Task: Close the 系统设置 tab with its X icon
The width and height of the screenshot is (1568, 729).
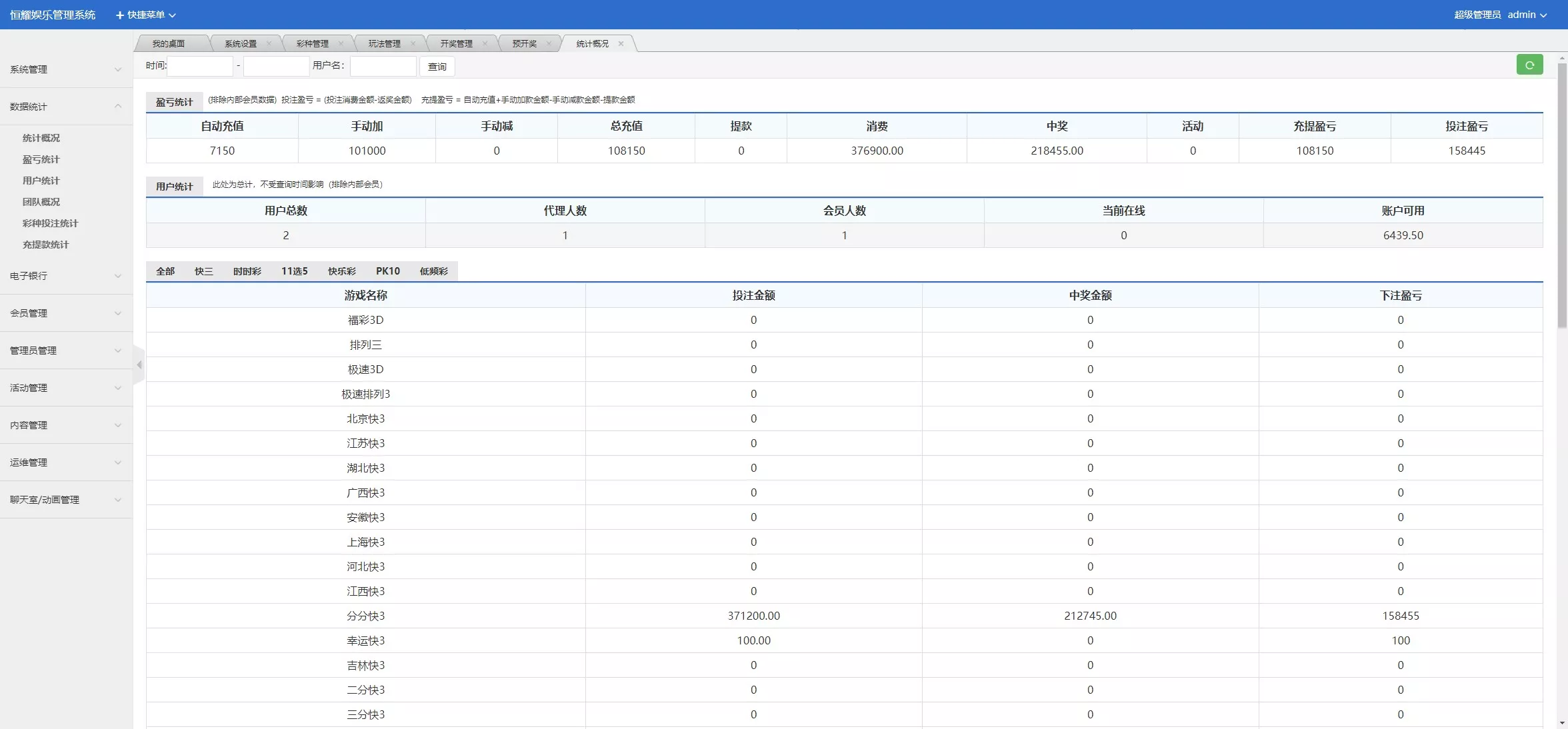Action: tap(269, 44)
